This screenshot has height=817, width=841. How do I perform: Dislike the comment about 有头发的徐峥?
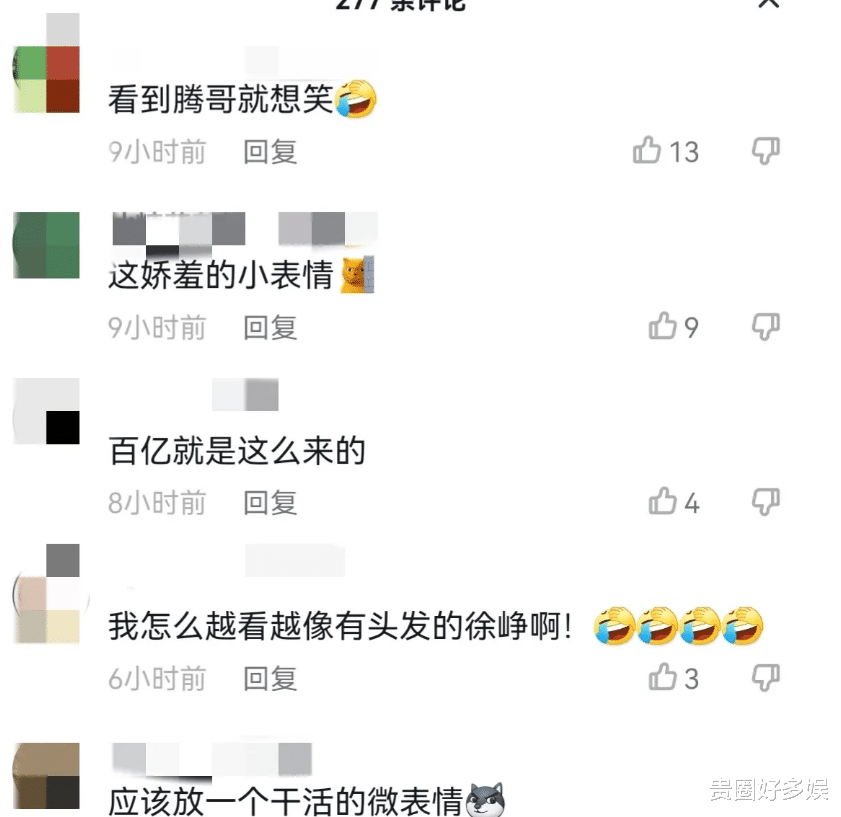tap(765, 678)
